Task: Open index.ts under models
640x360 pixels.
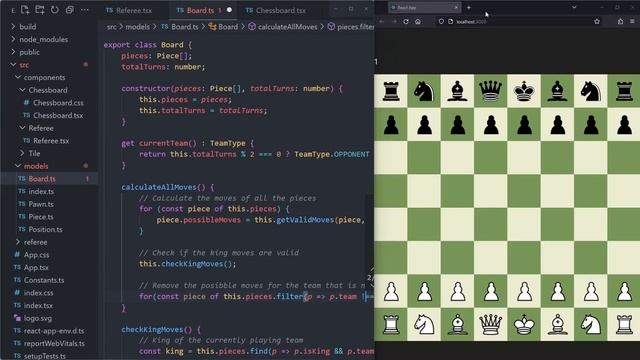Action: (x=41, y=191)
